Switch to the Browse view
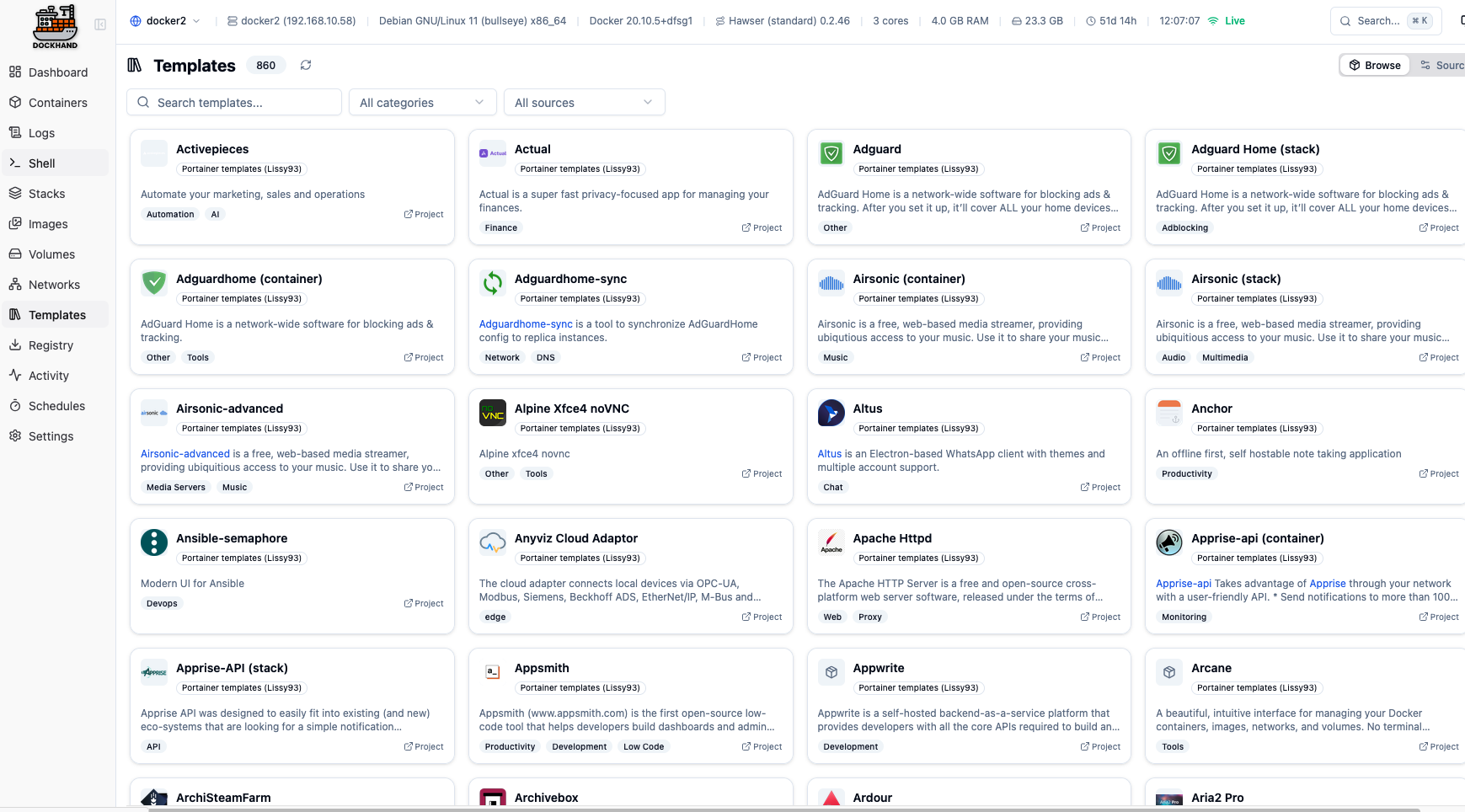 [1375, 65]
